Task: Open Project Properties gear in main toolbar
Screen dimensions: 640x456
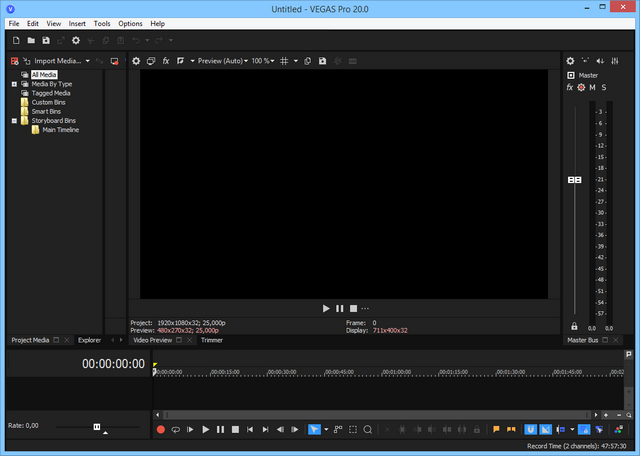Action: tap(75, 41)
